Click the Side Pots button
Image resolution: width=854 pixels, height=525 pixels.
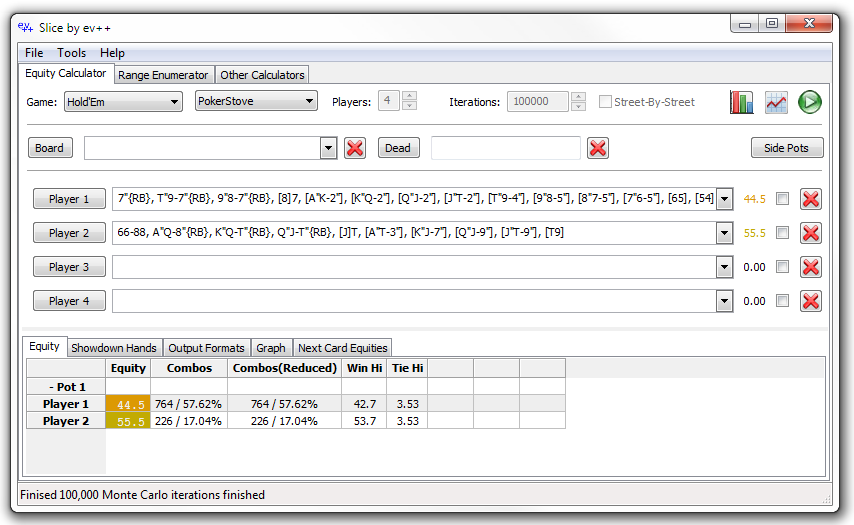click(786, 148)
